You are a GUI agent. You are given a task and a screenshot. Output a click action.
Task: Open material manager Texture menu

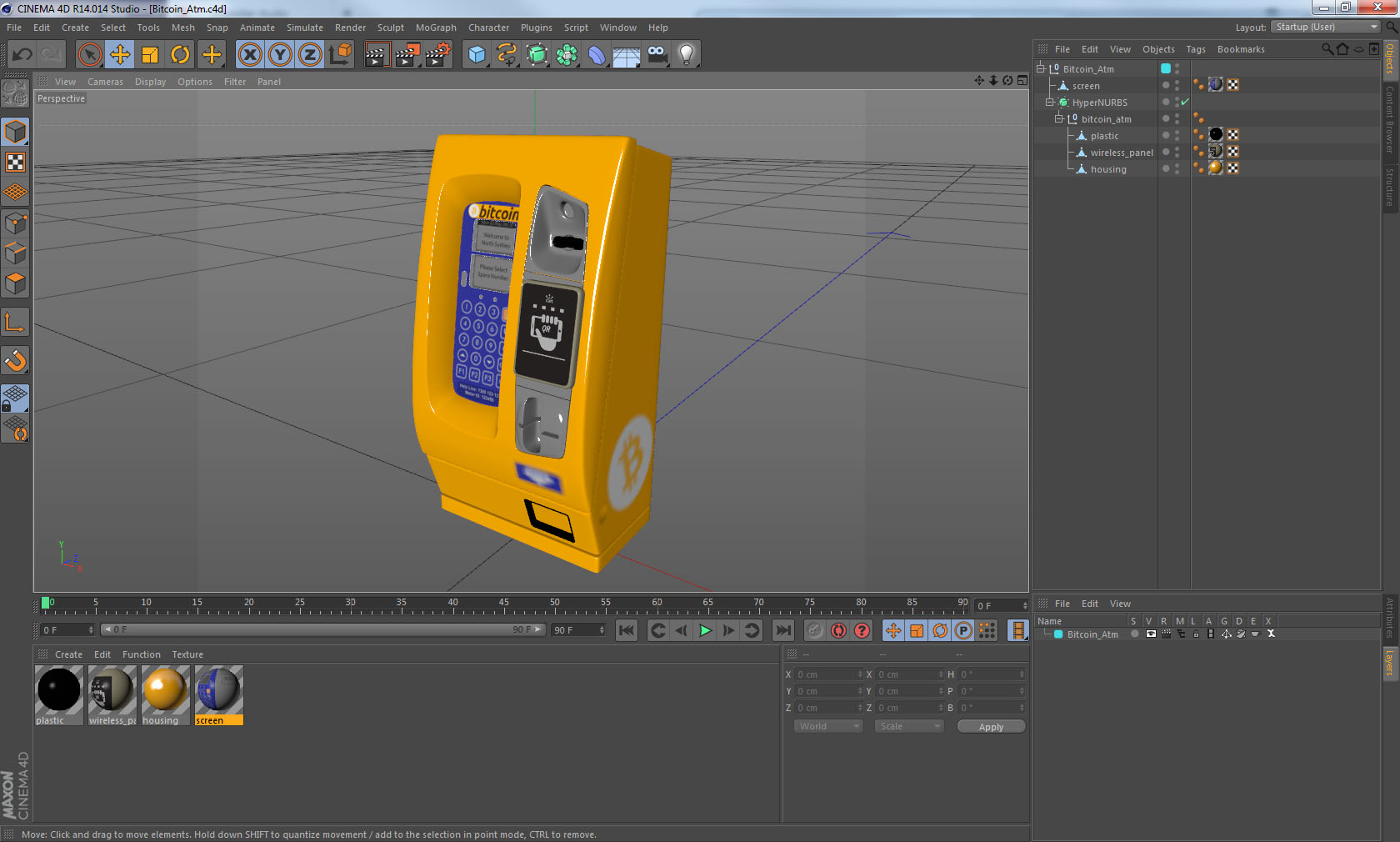187,654
